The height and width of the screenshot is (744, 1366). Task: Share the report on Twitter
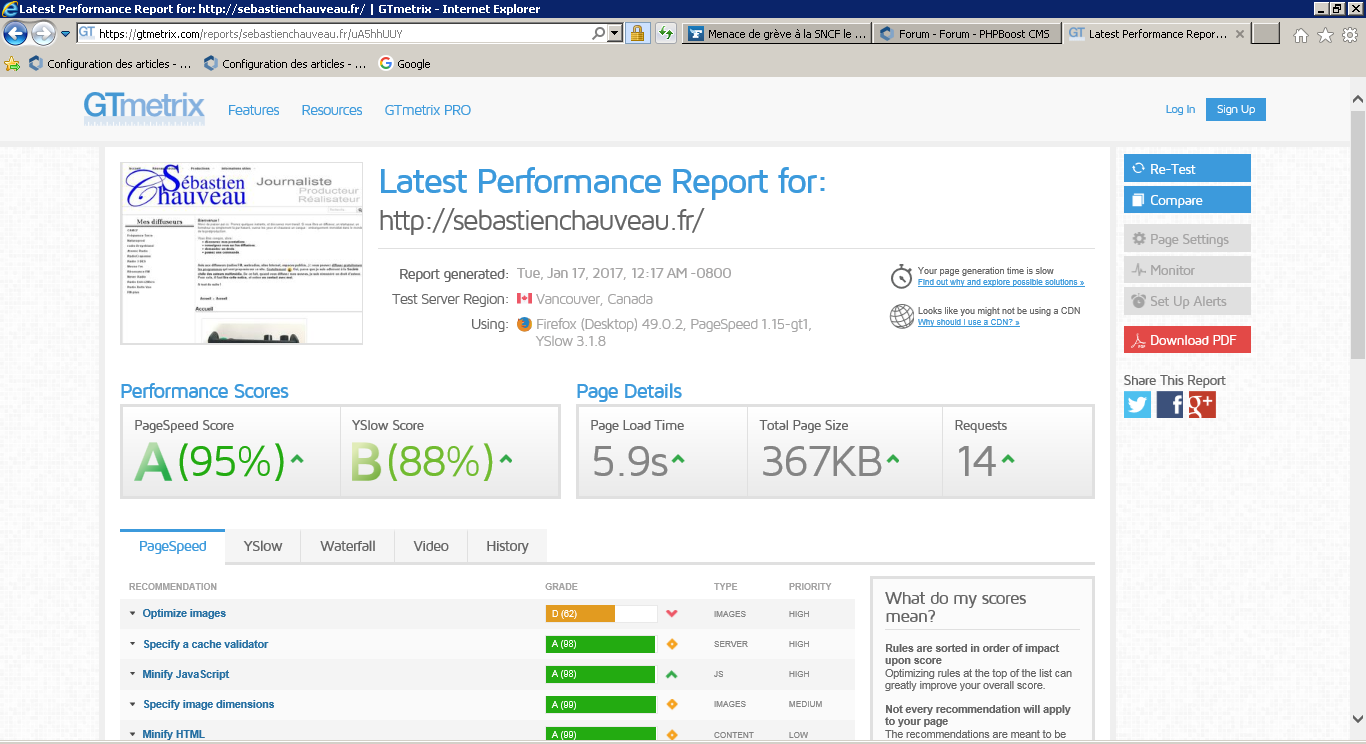(1137, 404)
